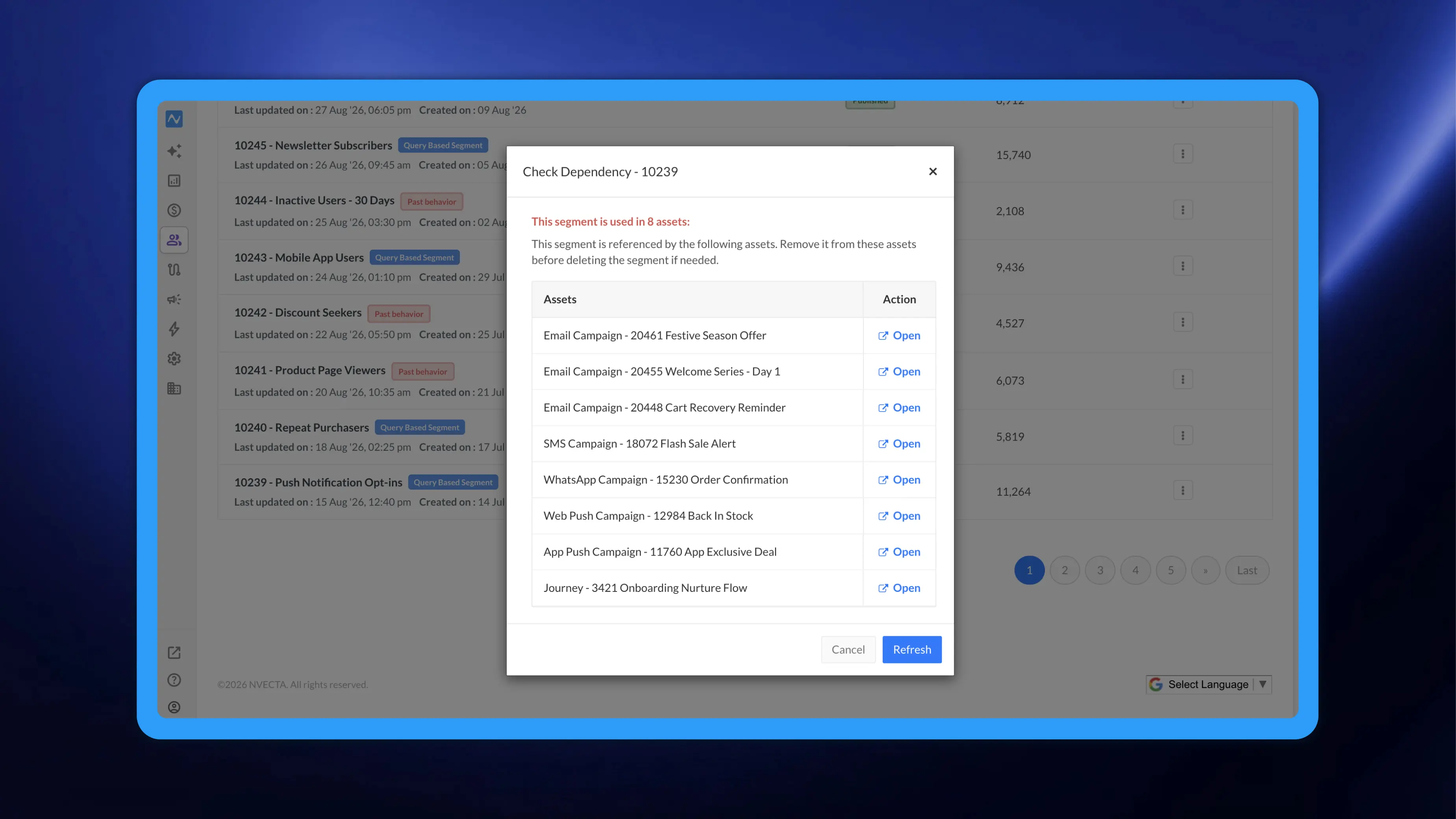Click the user count 15,740
Image resolution: width=1456 pixels, height=819 pixels.
point(1013,155)
